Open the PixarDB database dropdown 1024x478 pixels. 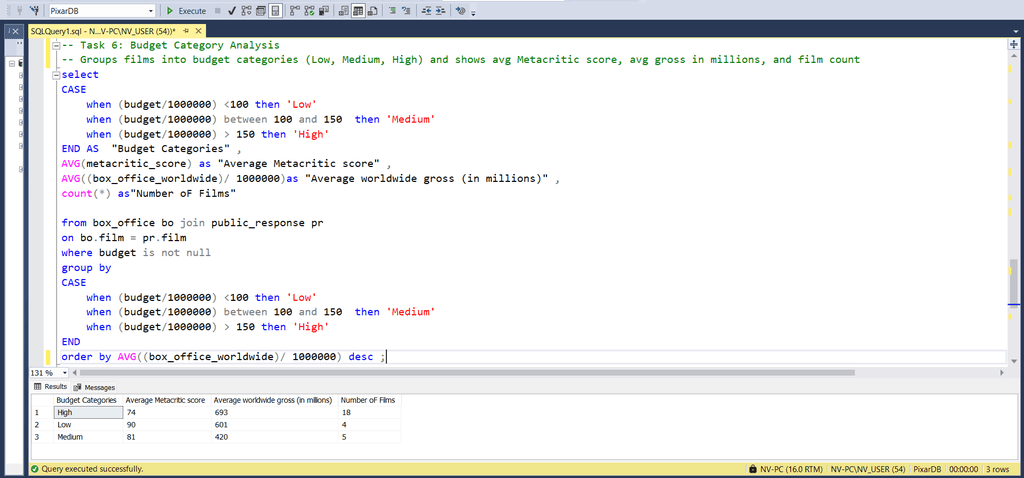[x=150, y=10]
